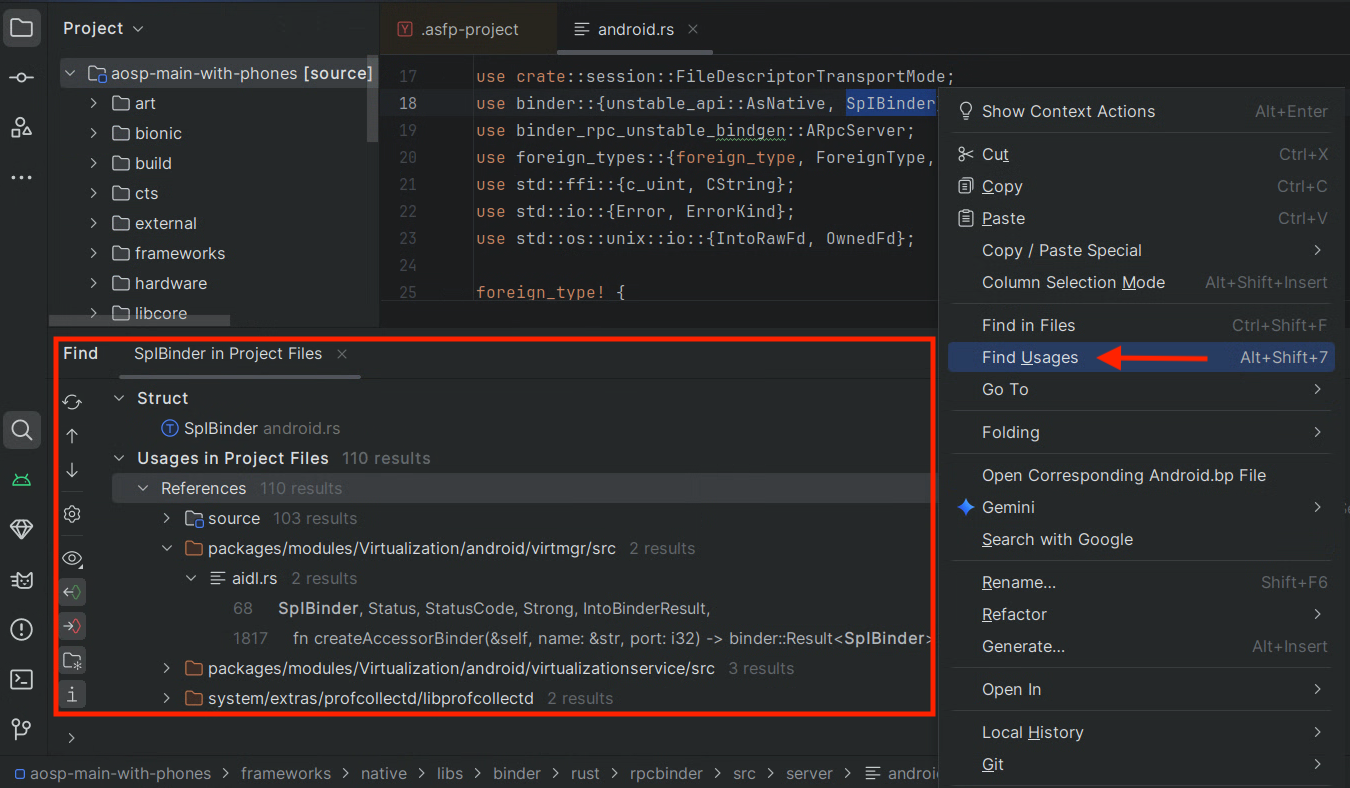This screenshot has width=1350, height=788.
Task: Navigate via the rpcbinder breadcrumb
Action: [x=666, y=772]
